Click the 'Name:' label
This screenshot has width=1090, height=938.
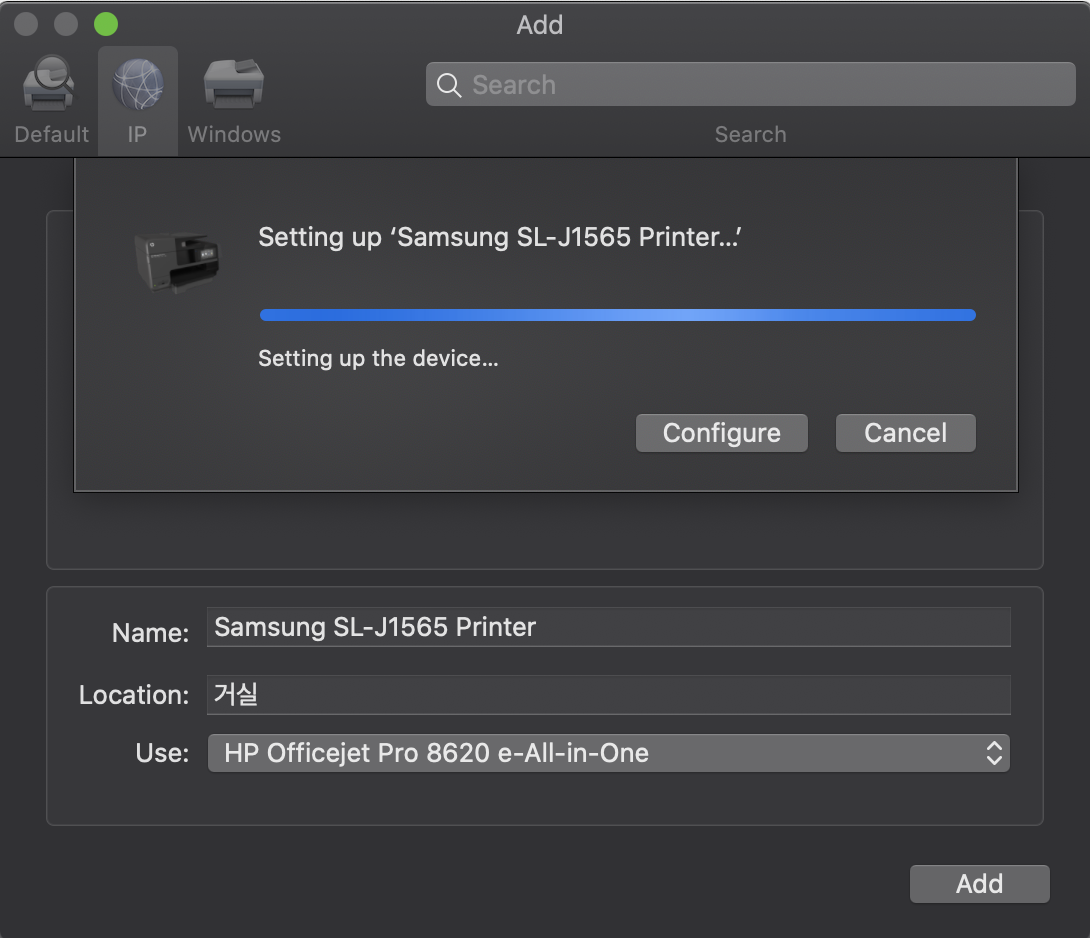point(150,633)
